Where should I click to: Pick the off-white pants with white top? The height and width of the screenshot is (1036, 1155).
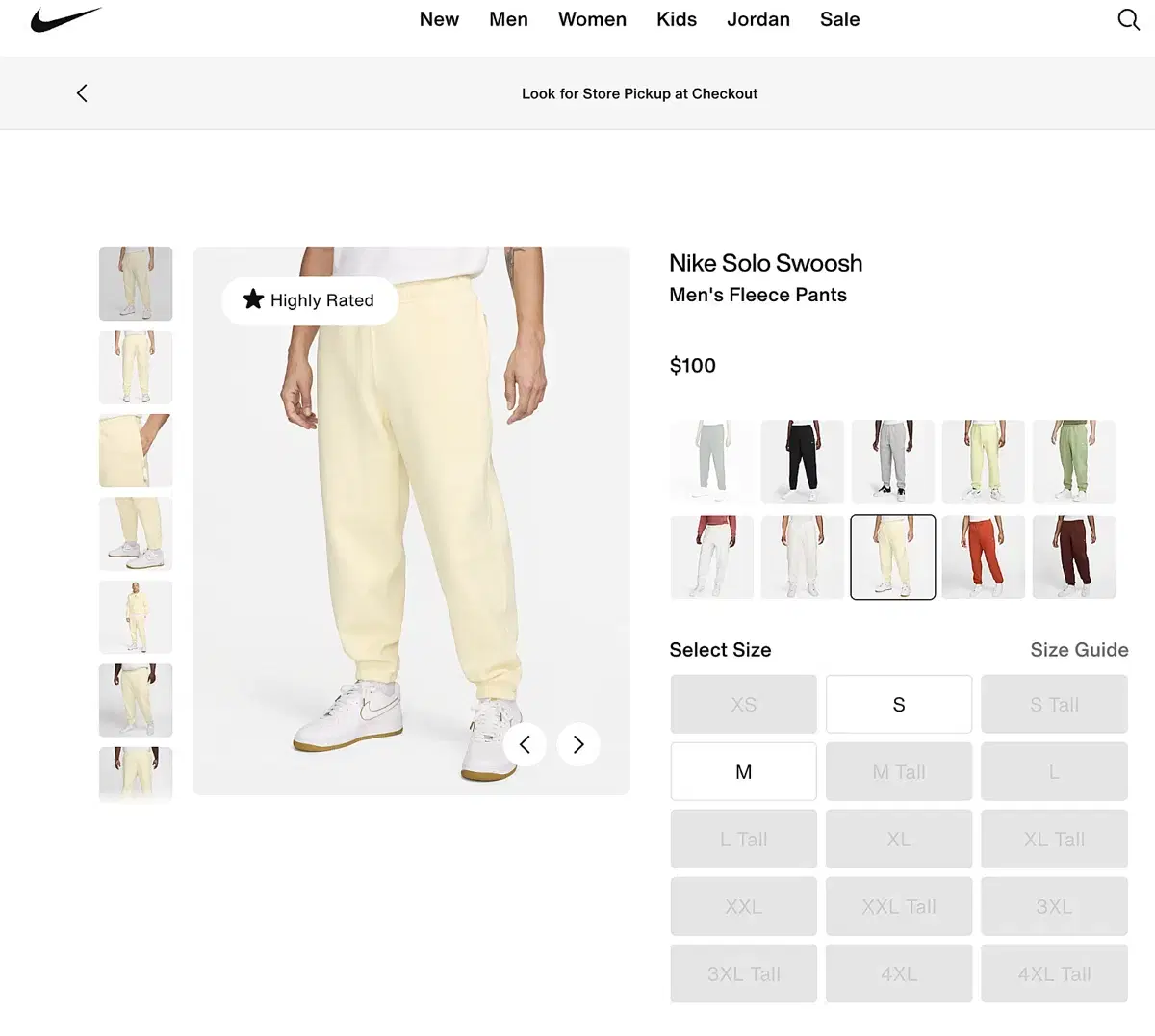[803, 557]
